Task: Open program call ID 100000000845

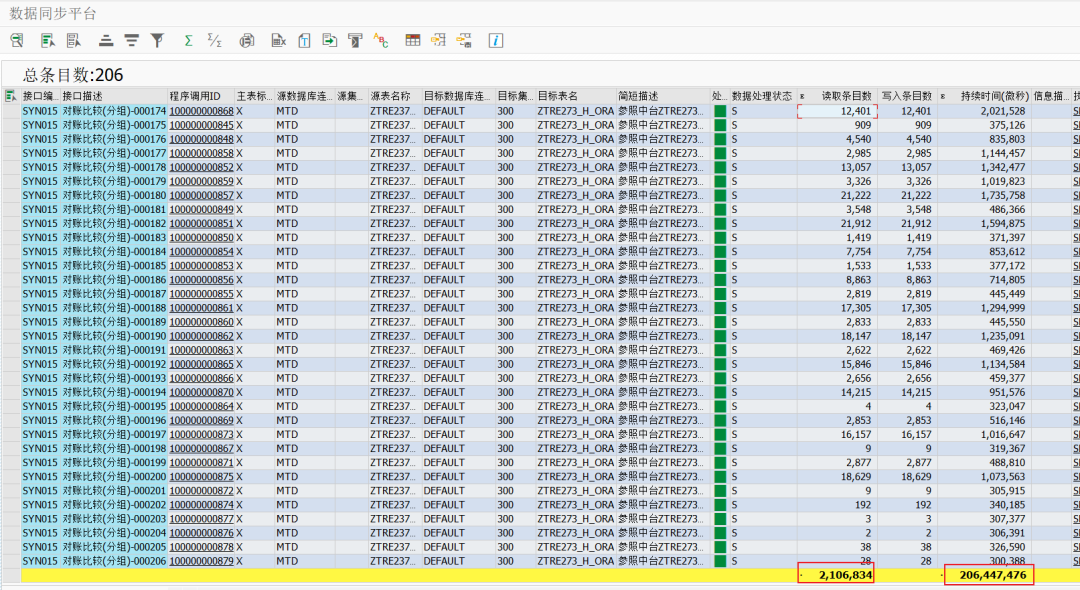Action: (202, 125)
